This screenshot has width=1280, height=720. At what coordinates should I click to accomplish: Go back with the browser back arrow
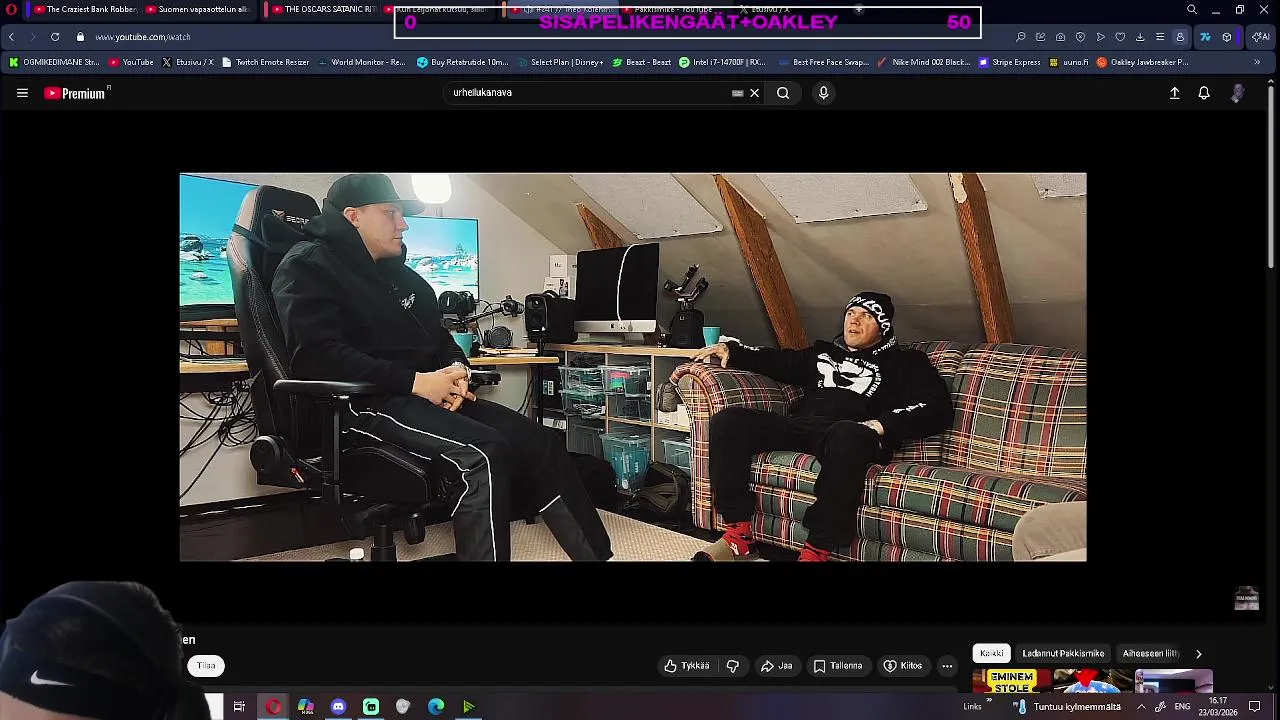click(11, 37)
